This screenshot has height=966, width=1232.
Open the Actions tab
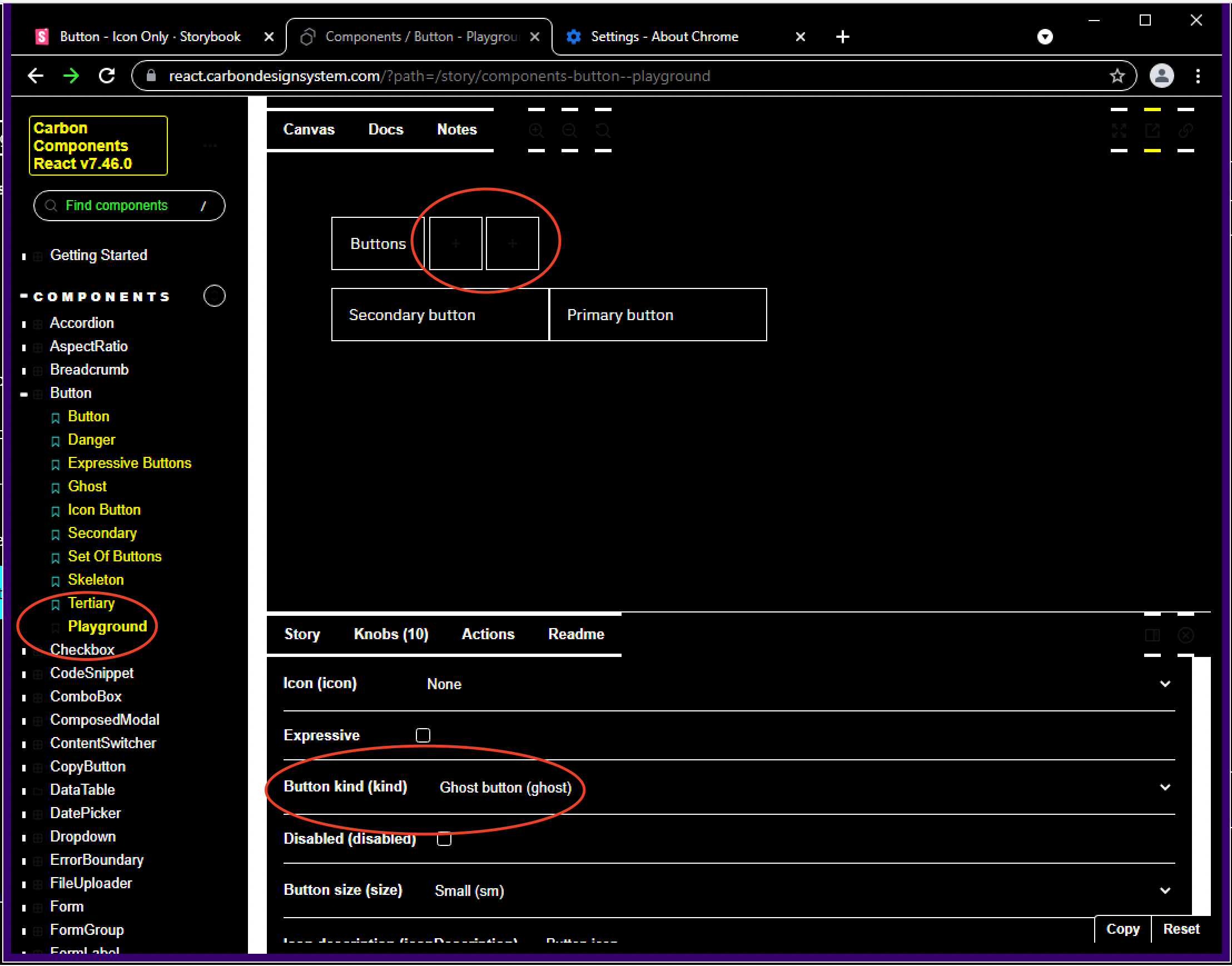488,634
